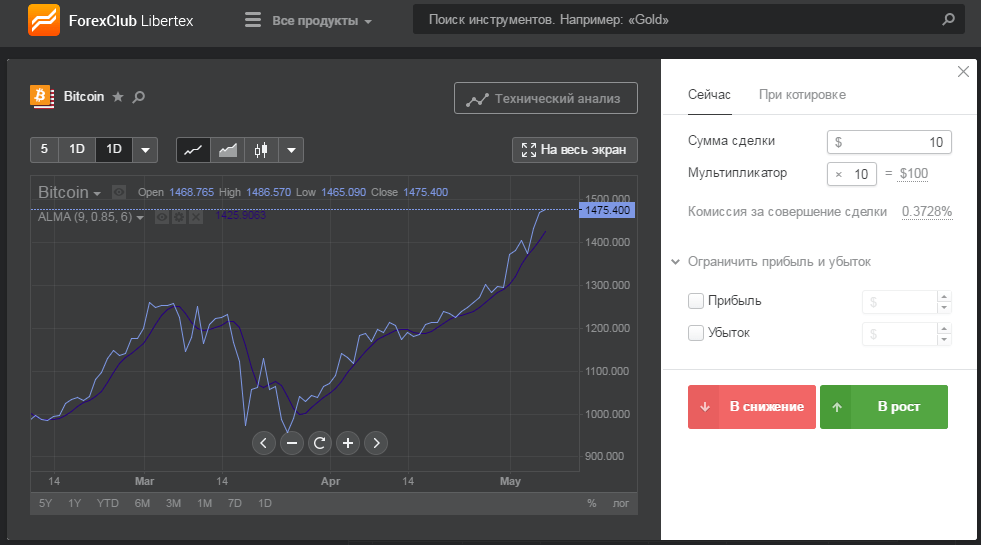
Task: Open the chart type dropdown arrow
Action: tap(291, 150)
